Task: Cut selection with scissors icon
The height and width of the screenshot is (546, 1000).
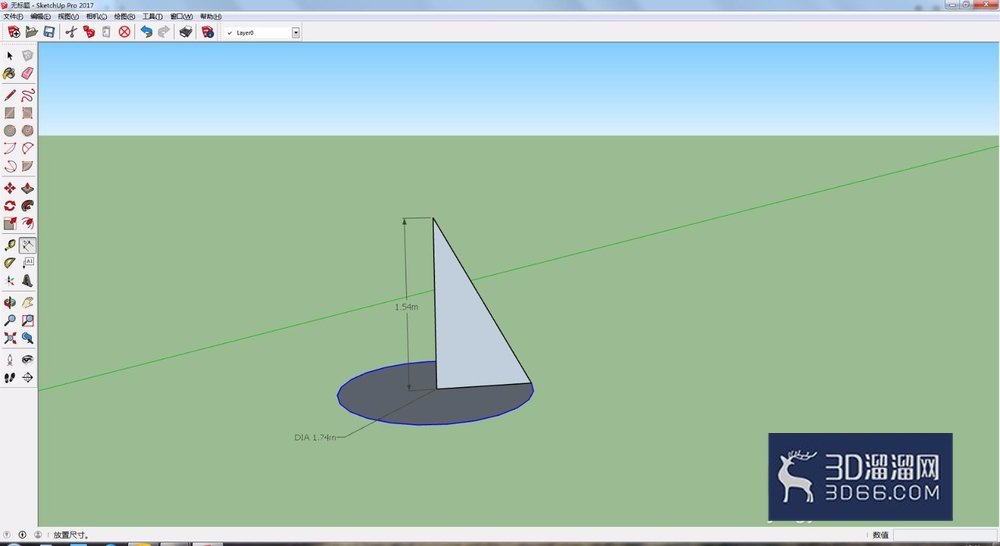Action: [71, 32]
